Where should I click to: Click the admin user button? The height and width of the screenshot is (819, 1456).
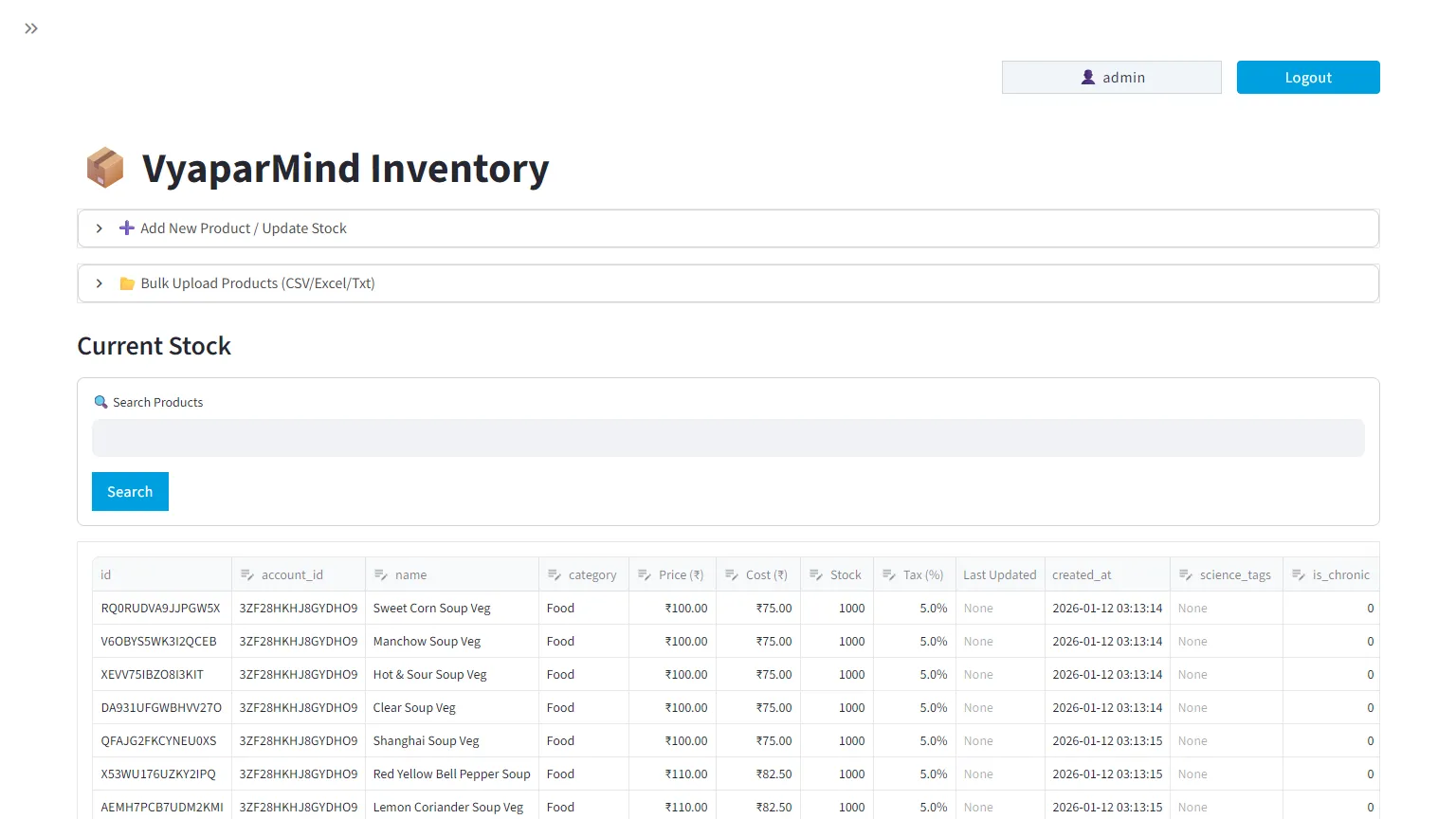1112,78
